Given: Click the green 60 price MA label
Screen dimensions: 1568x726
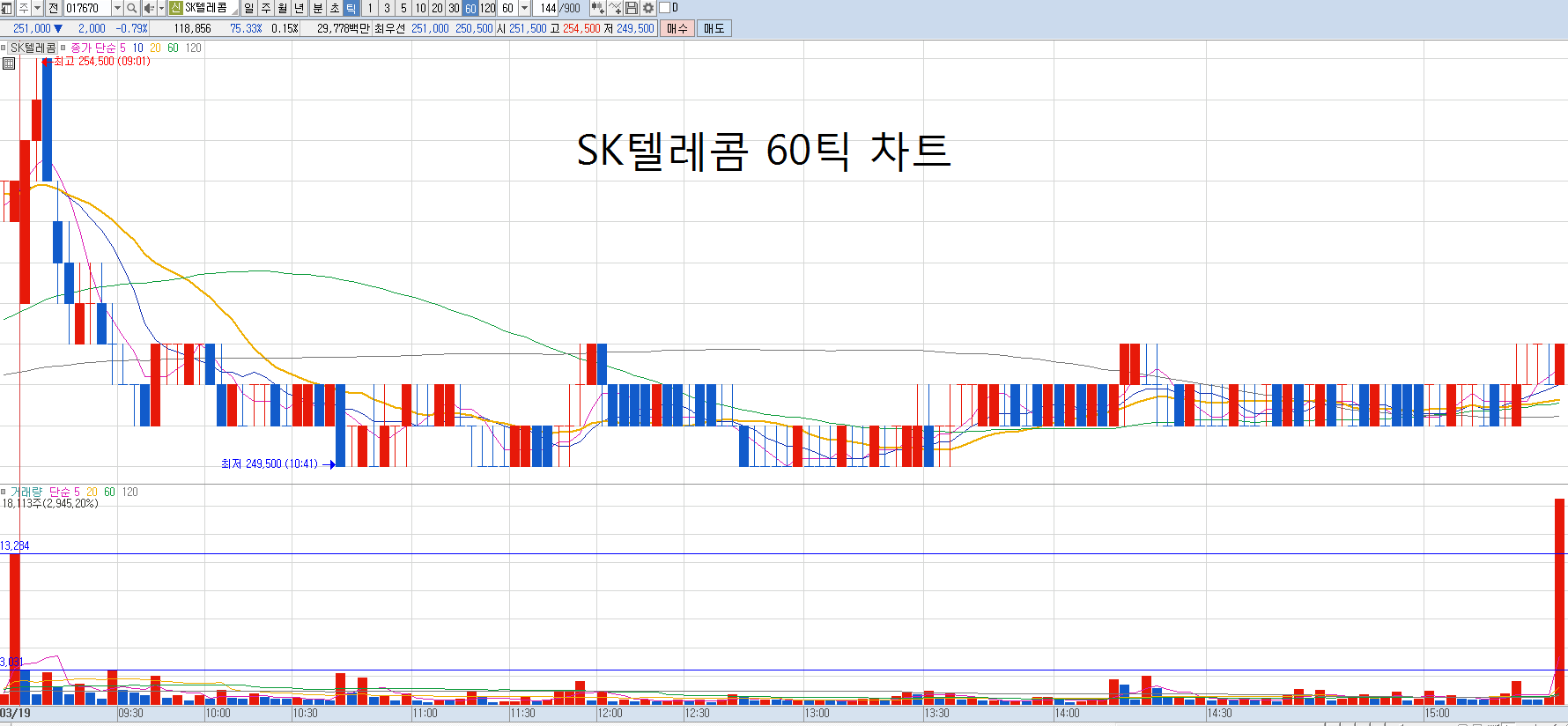Looking at the screenshot, I should pyautogui.click(x=173, y=48).
